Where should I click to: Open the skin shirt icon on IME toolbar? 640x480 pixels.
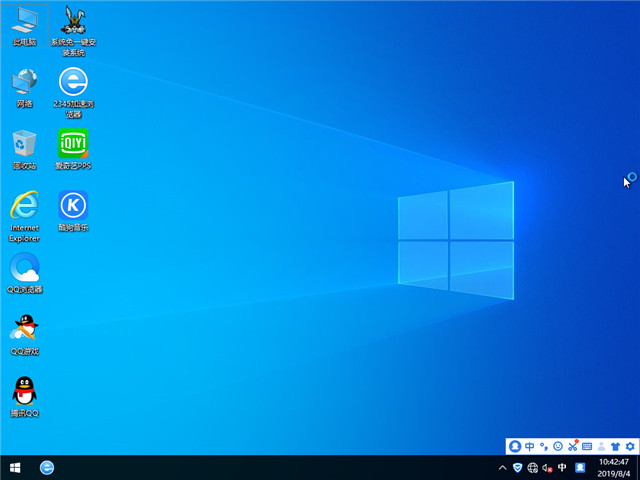pos(616,446)
